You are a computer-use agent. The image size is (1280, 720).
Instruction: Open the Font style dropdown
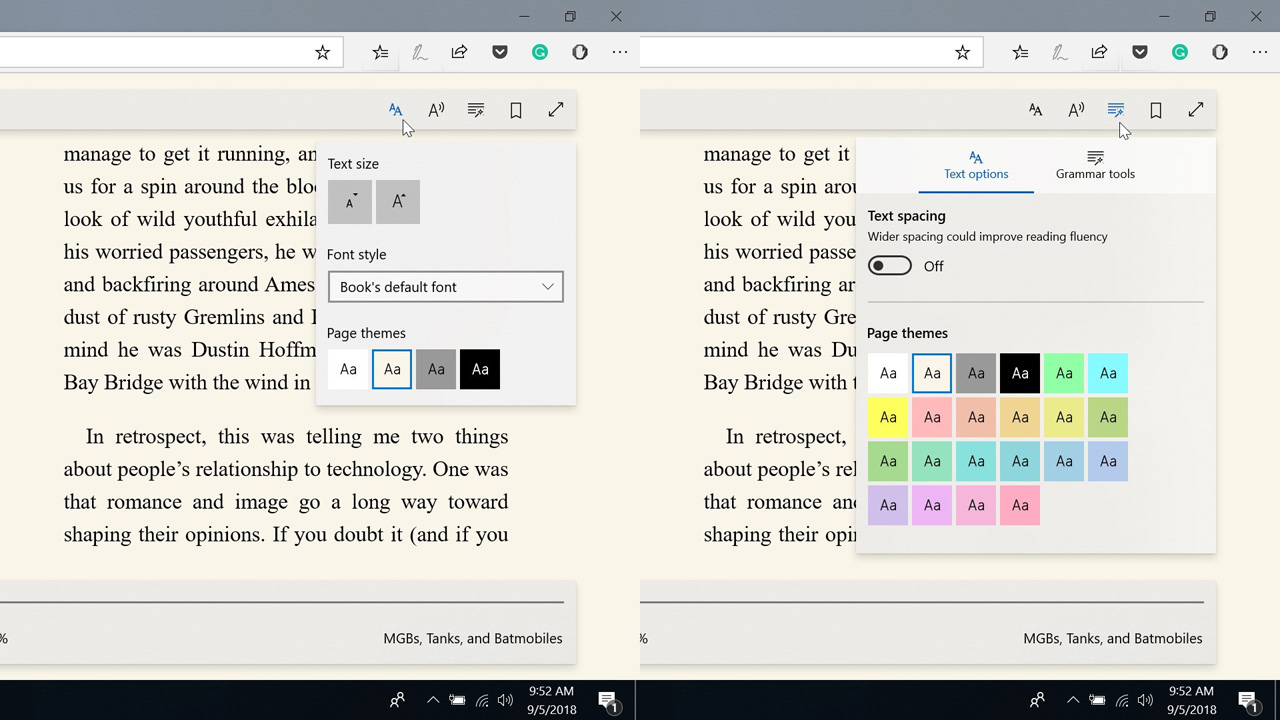(445, 287)
